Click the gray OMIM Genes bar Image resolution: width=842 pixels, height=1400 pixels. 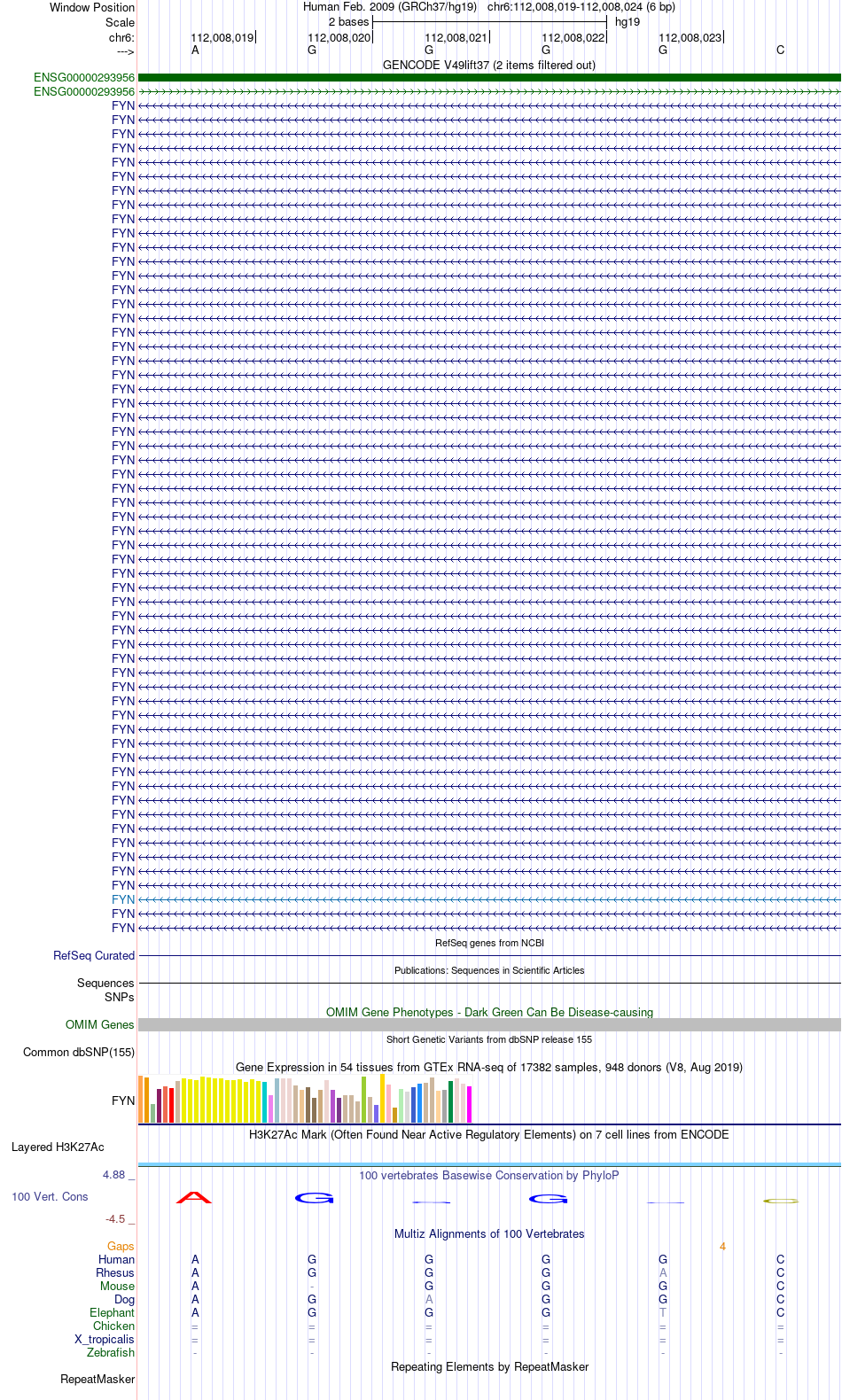[489, 1025]
